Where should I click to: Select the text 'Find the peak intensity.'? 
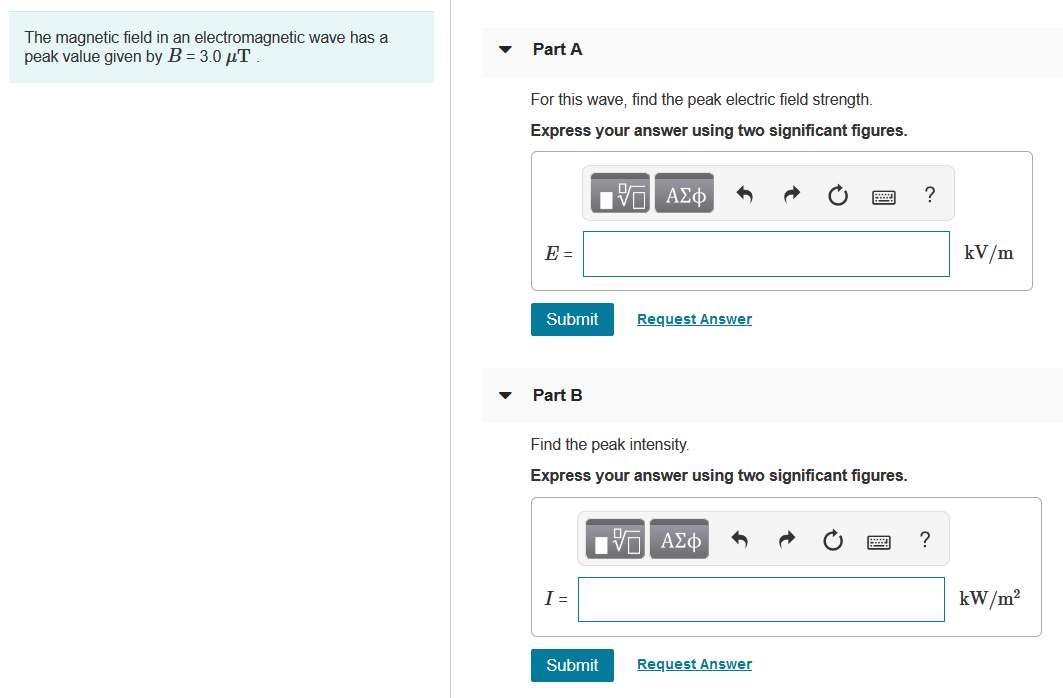pyautogui.click(x=609, y=445)
